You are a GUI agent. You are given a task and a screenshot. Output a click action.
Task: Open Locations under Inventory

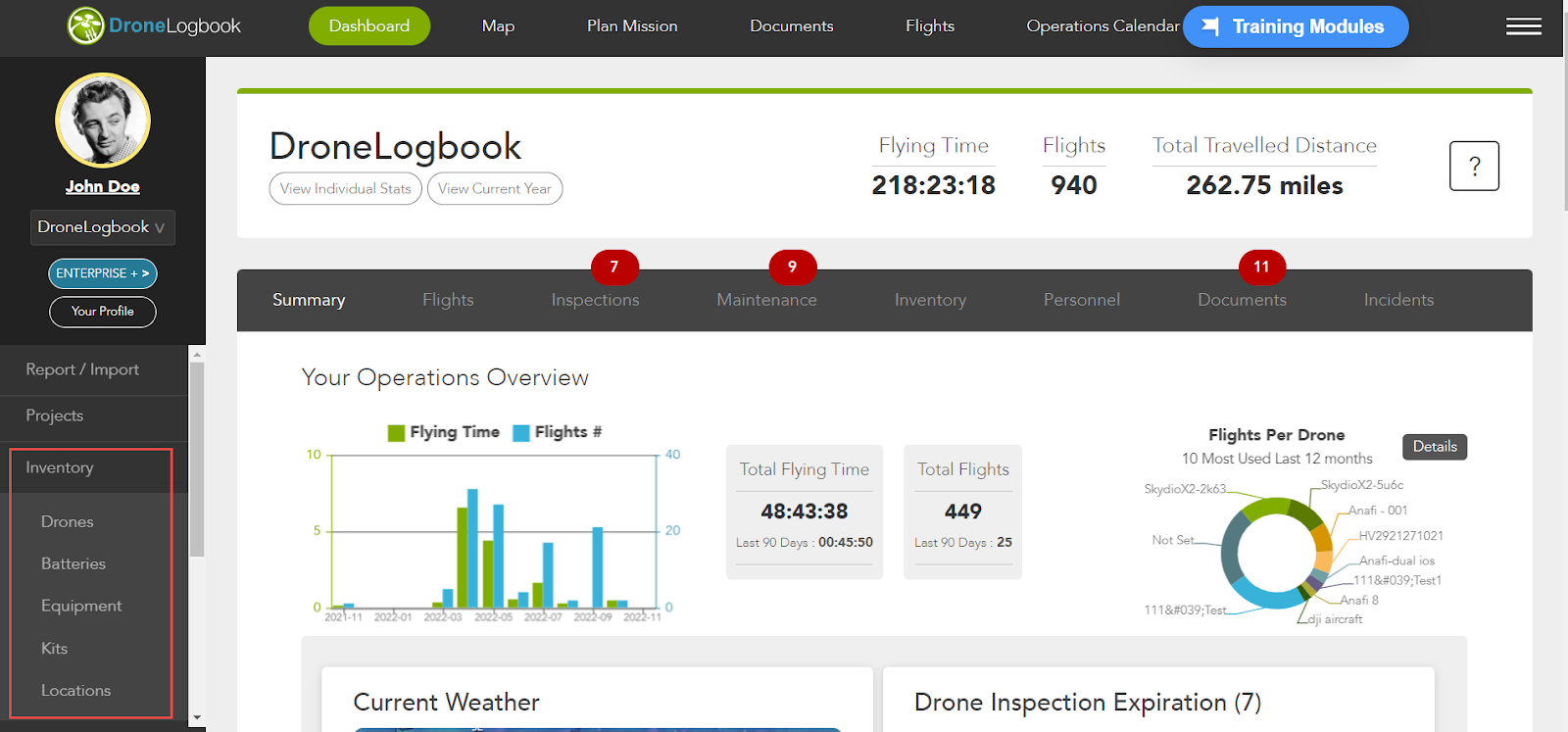[76, 691]
